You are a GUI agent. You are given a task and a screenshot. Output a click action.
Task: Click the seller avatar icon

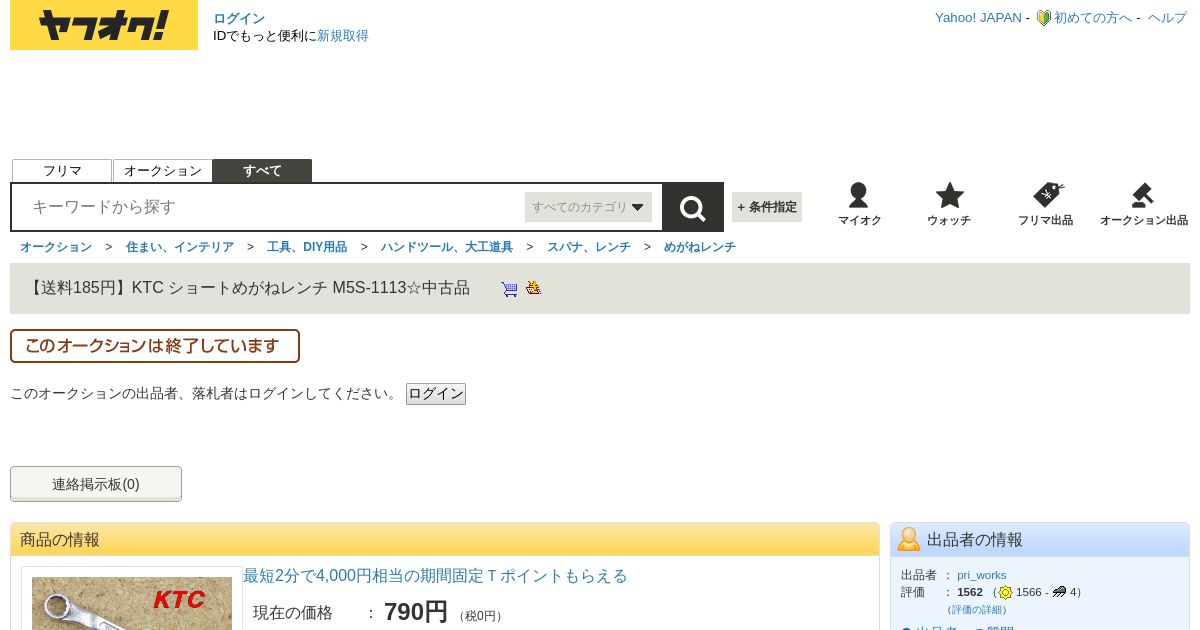(909, 539)
